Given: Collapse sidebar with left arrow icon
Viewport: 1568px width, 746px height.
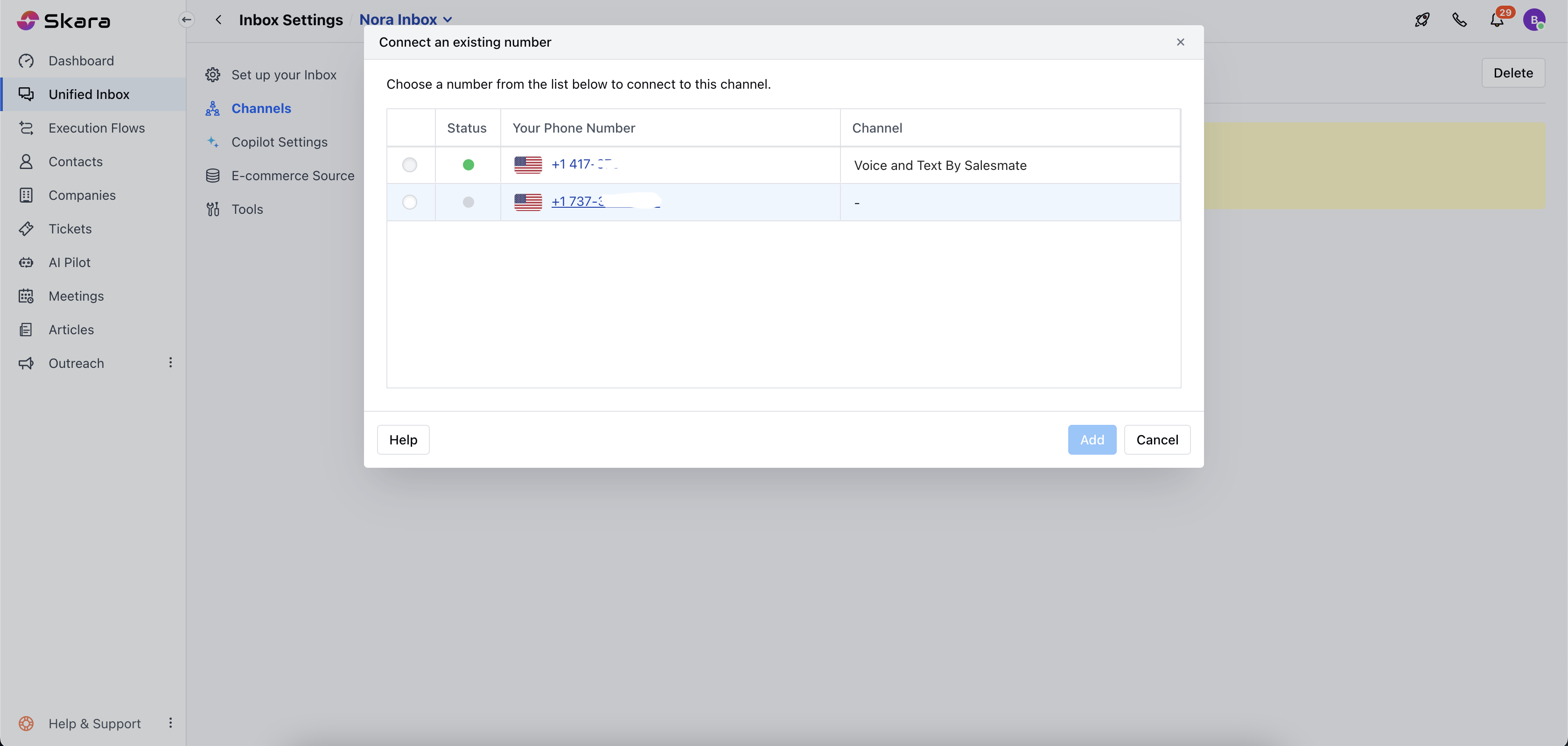Looking at the screenshot, I should (186, 20).
